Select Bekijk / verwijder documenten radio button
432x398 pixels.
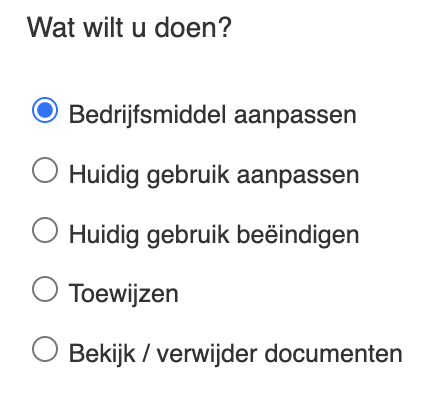click(45, 349)
